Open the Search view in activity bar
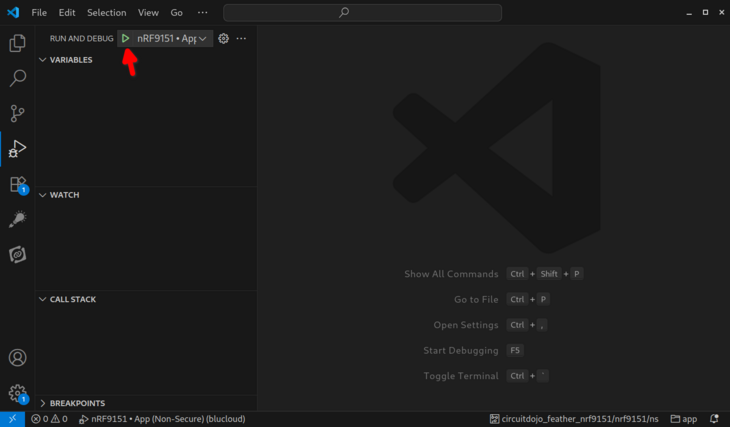Screen dimensions: 730x427 click(17, 78)
